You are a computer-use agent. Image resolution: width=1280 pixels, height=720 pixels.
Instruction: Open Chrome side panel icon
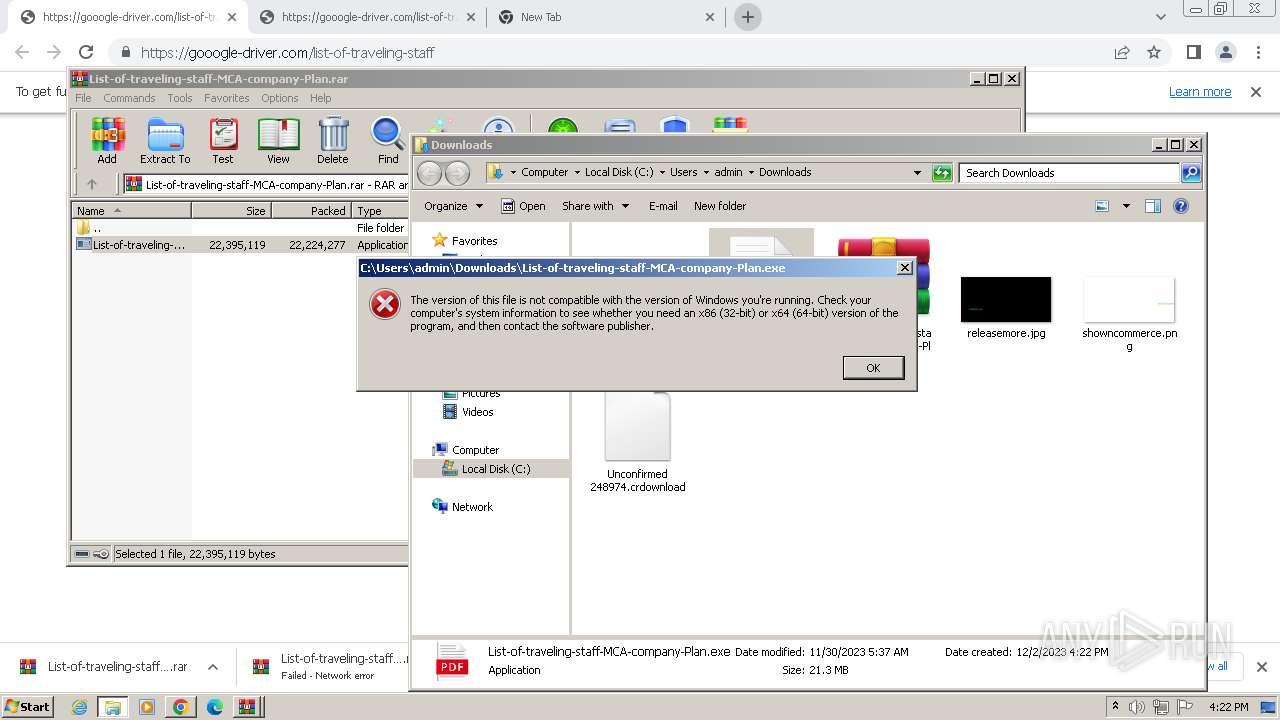tap(1194, 53)
